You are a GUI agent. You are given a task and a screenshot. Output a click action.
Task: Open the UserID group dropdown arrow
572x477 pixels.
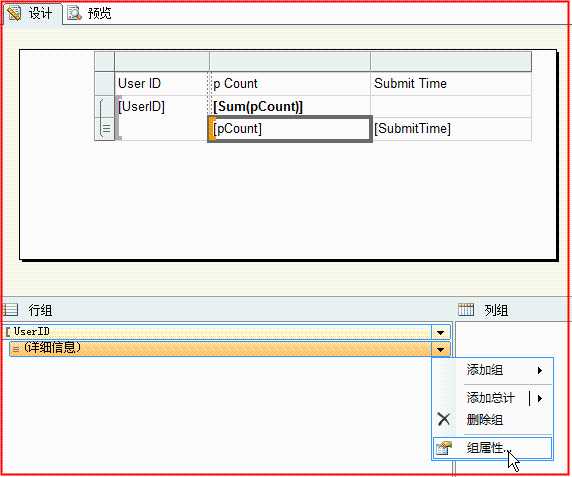point(440,332)
